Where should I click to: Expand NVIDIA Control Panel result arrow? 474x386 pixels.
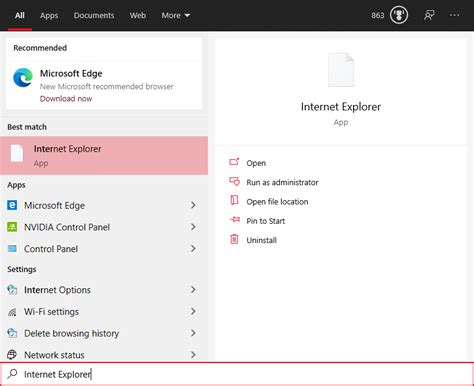point(193,227)
